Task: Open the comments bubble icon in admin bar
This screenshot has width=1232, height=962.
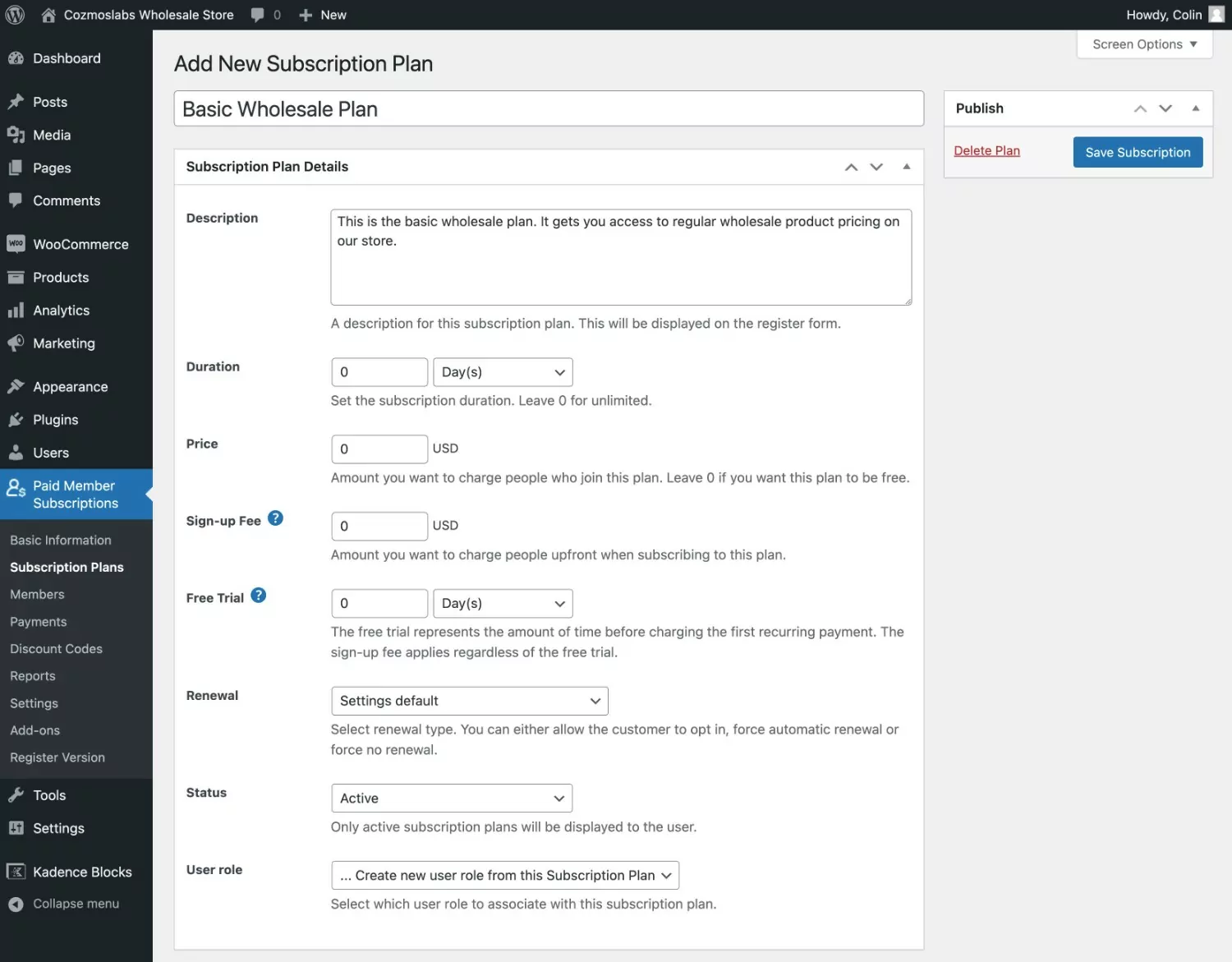Action: [x=258, y=15]
